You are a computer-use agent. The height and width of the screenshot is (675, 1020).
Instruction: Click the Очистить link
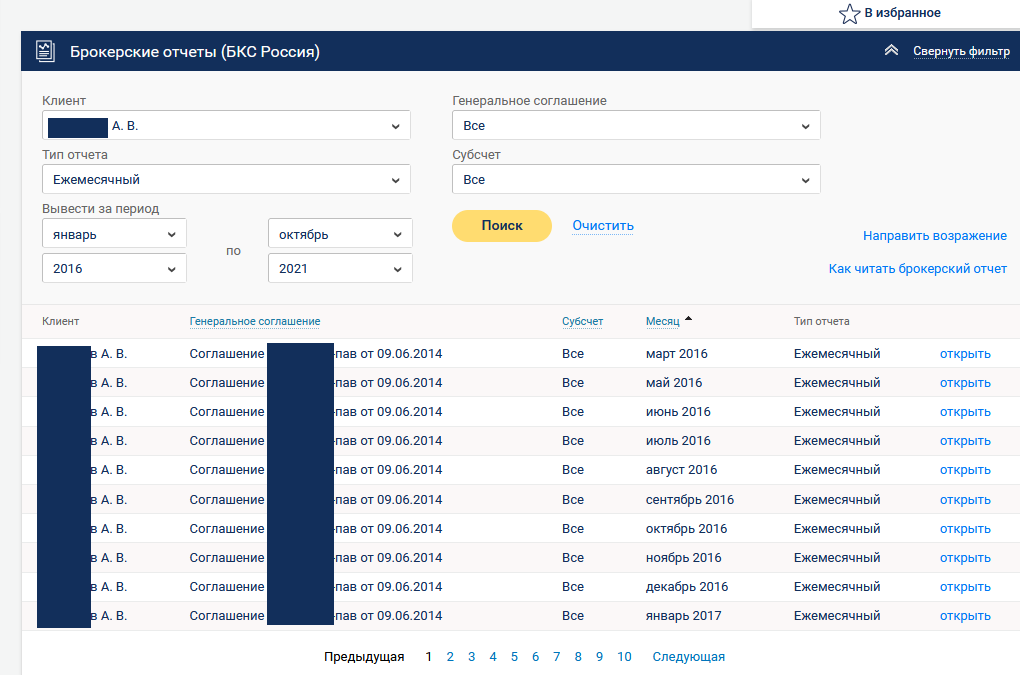603,226
